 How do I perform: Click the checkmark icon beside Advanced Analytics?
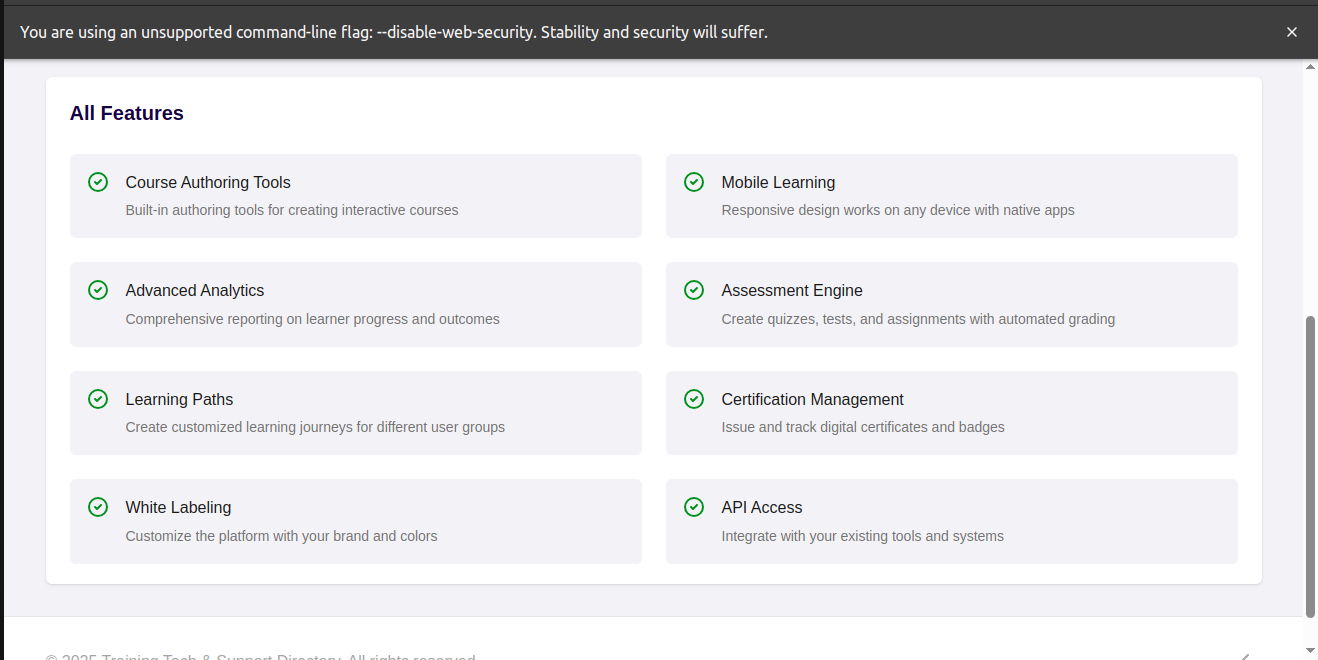point(98,290)
